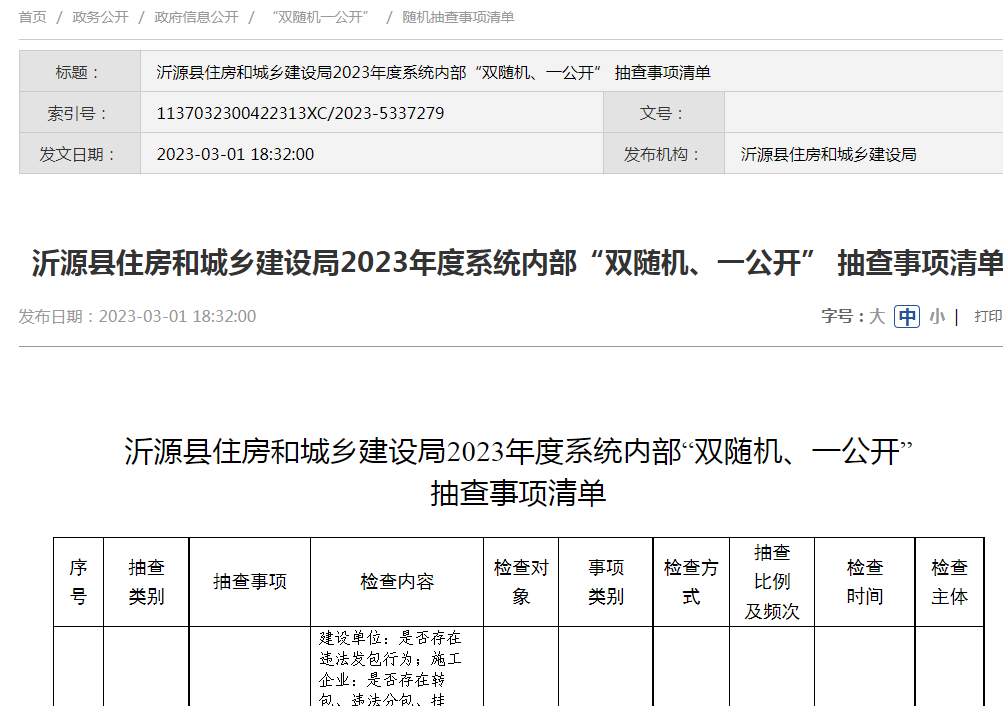1003x706 pixels.
Task: Open the 政务公开 breadcrumb link
Action: click(x=100, y=17)
